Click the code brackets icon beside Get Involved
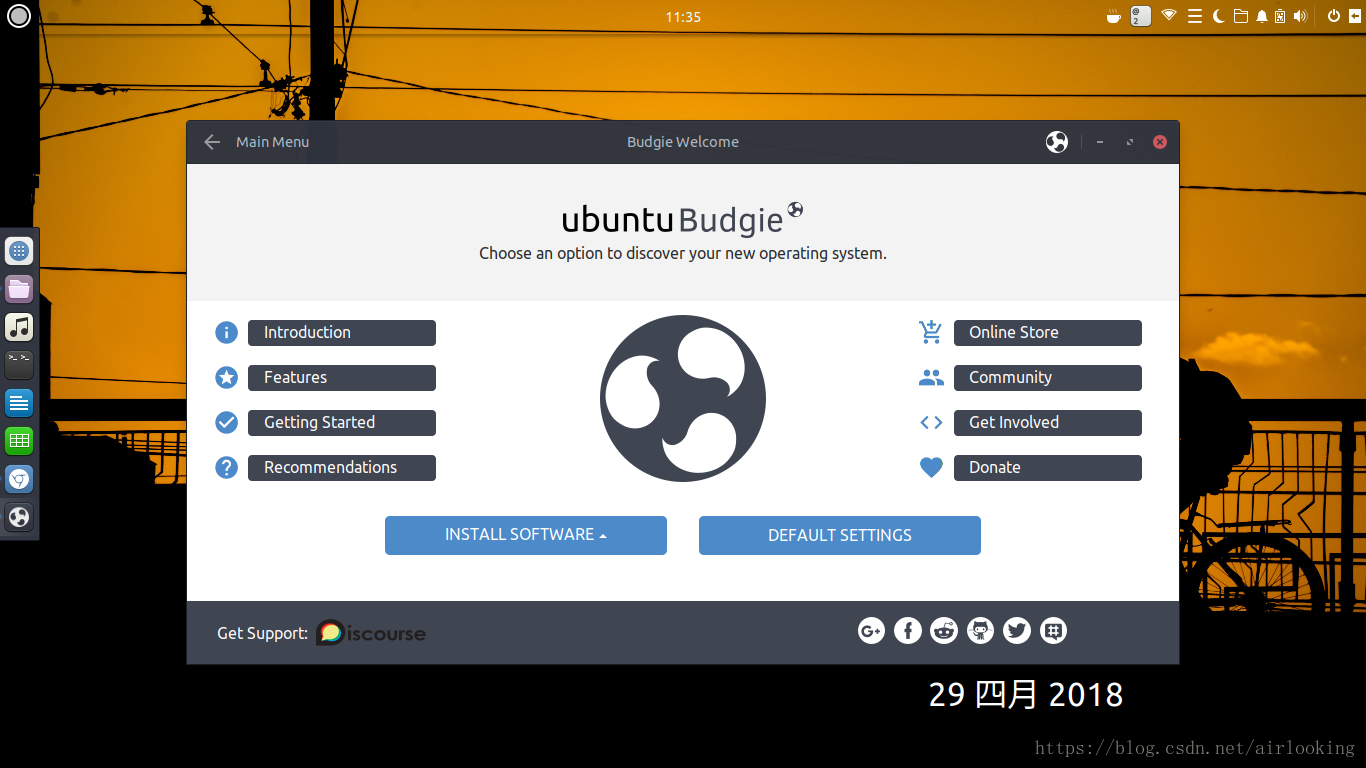This screenshot has width=1366, height=768. coord(931,423)
